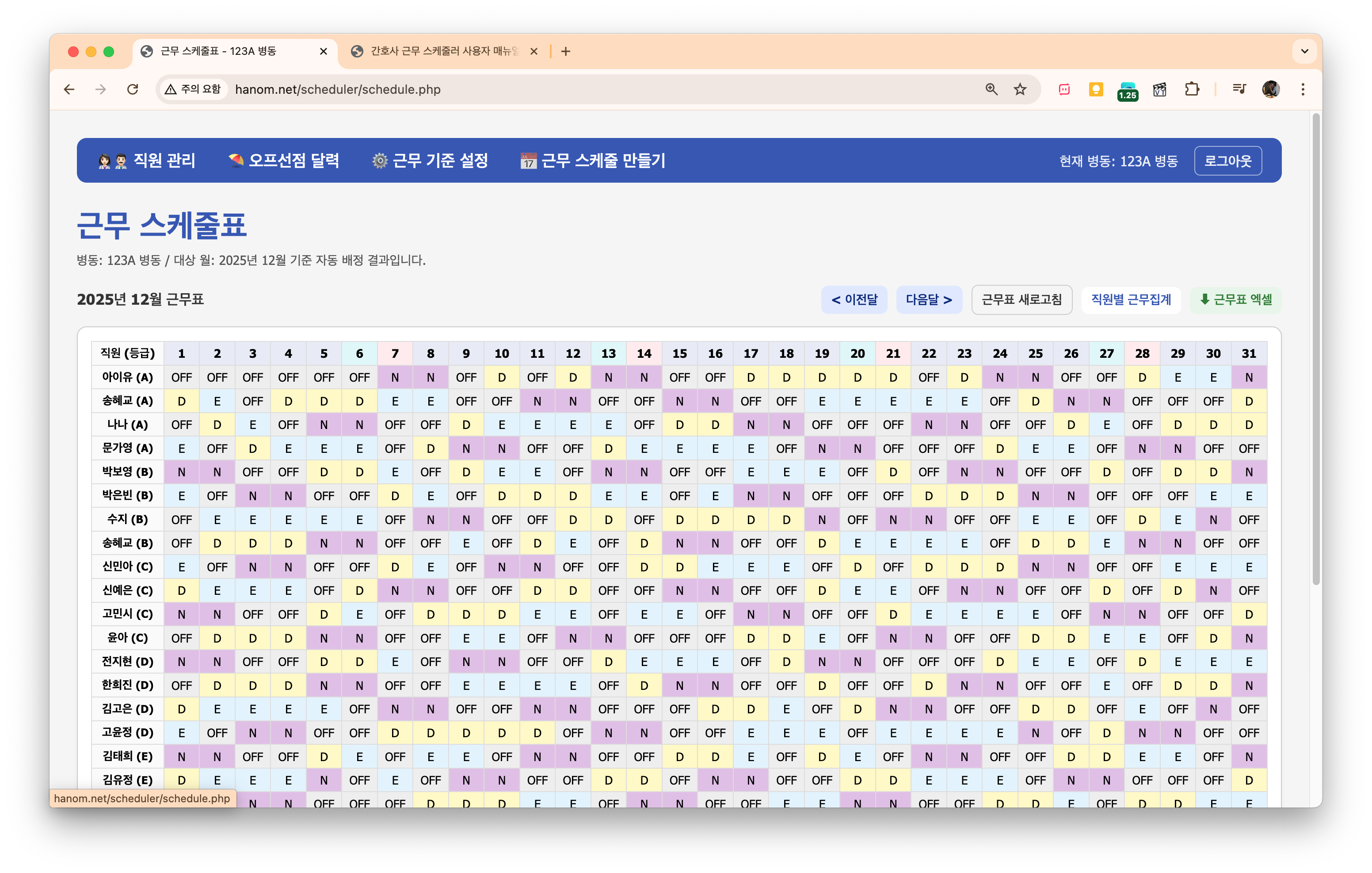Open the browser extensions puzzle icon

tap(1192, 89)
